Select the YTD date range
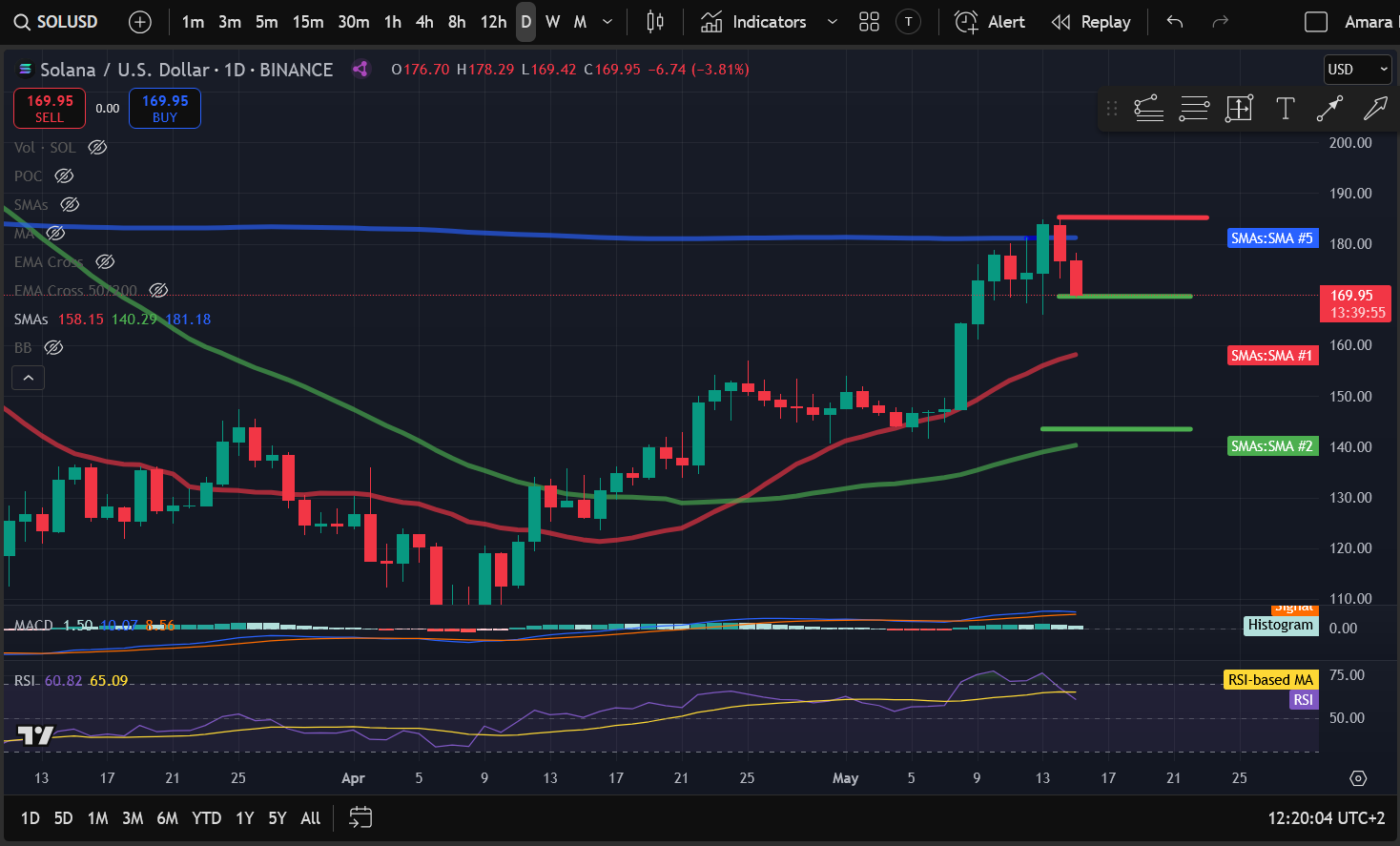This screenshot has height=846, width=1400. [206, 818]
